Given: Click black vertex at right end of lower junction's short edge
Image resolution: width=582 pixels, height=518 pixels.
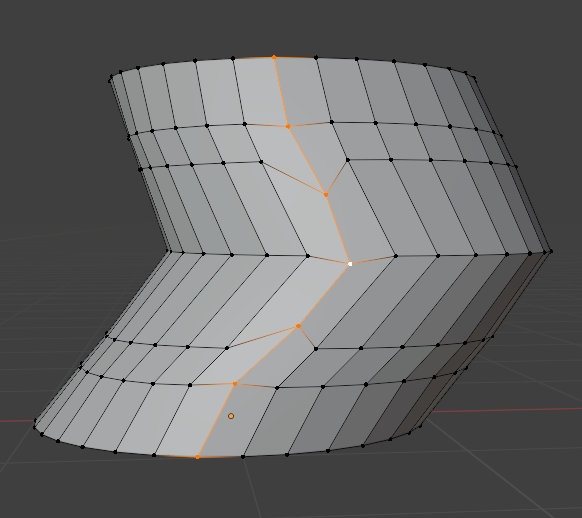Looking at the screenshot, I should coord(316,349).
